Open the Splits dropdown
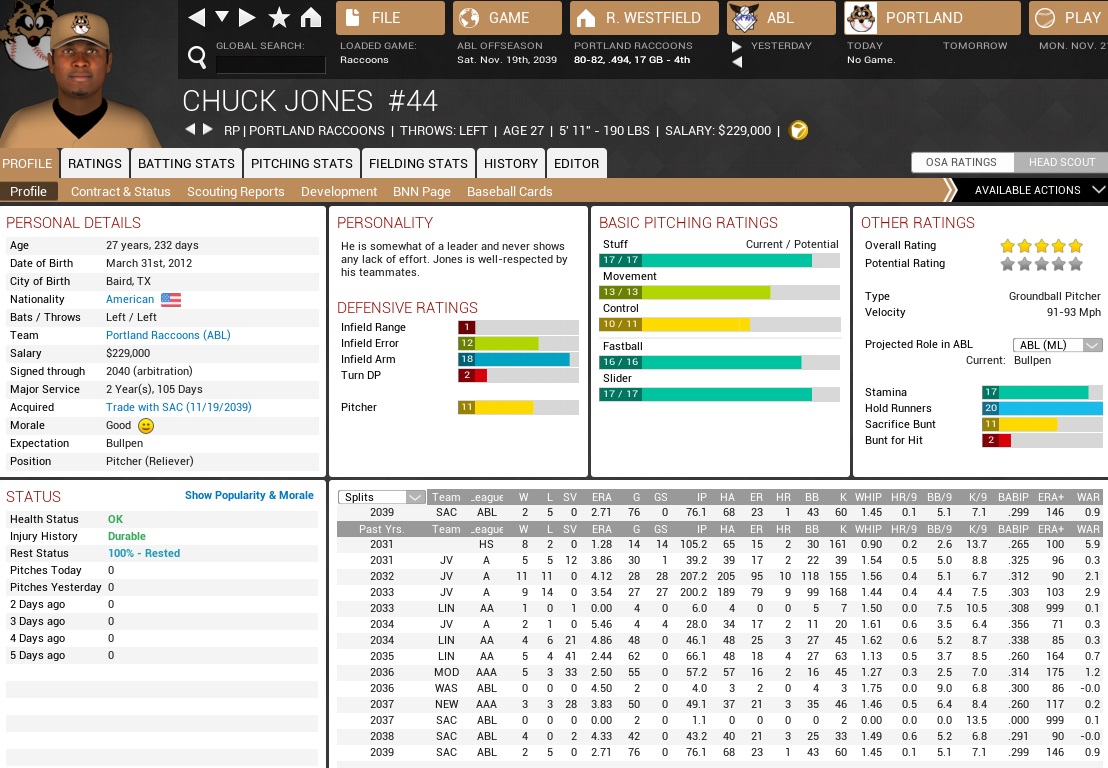This screenshot has height=768, width=1108. 383,497
